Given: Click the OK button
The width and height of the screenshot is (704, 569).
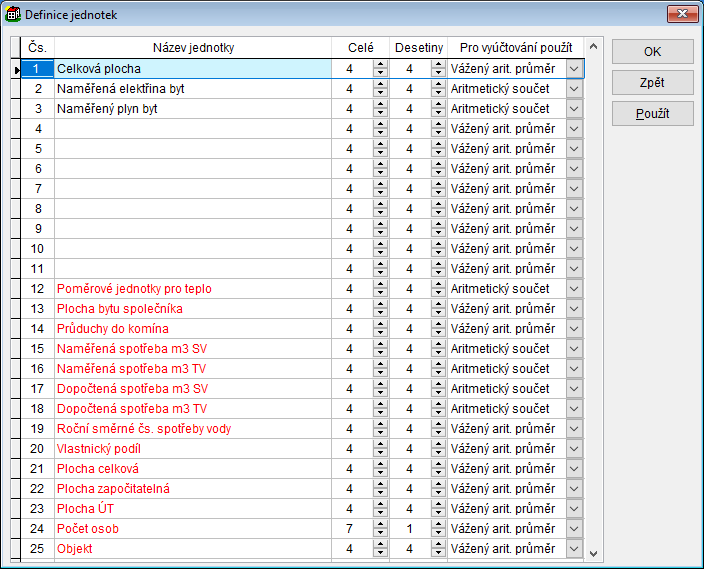Looking at the screenshot, I should 652,51.
